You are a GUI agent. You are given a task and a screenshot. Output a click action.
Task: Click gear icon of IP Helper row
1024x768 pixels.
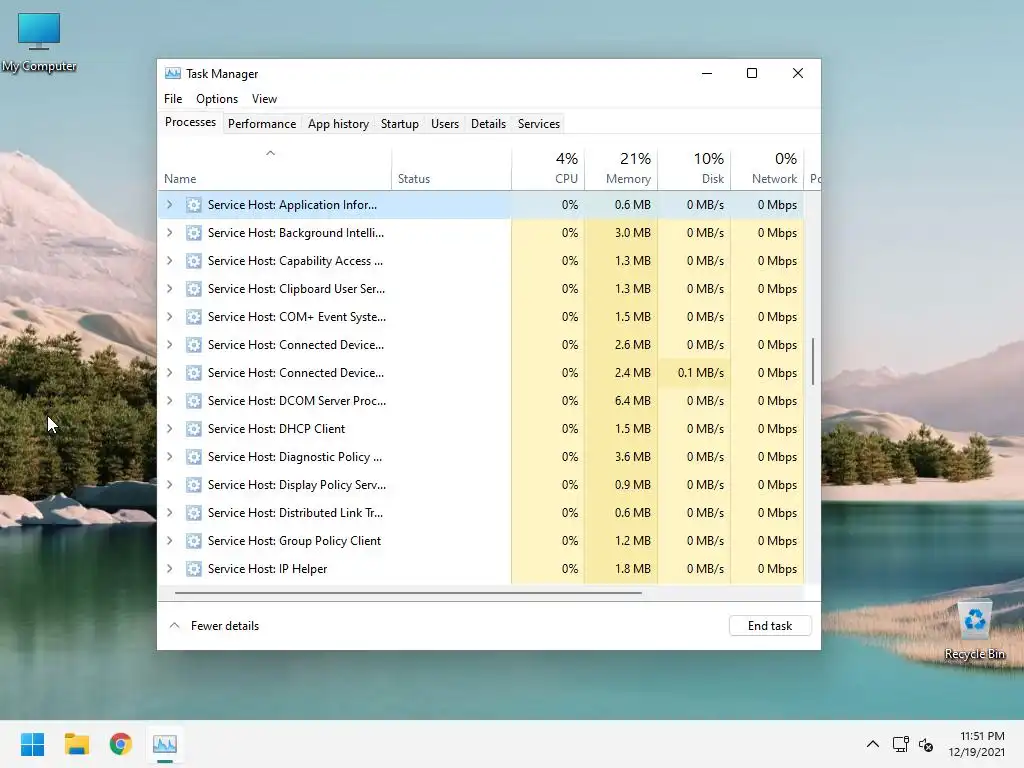click(x=193, y=569)
